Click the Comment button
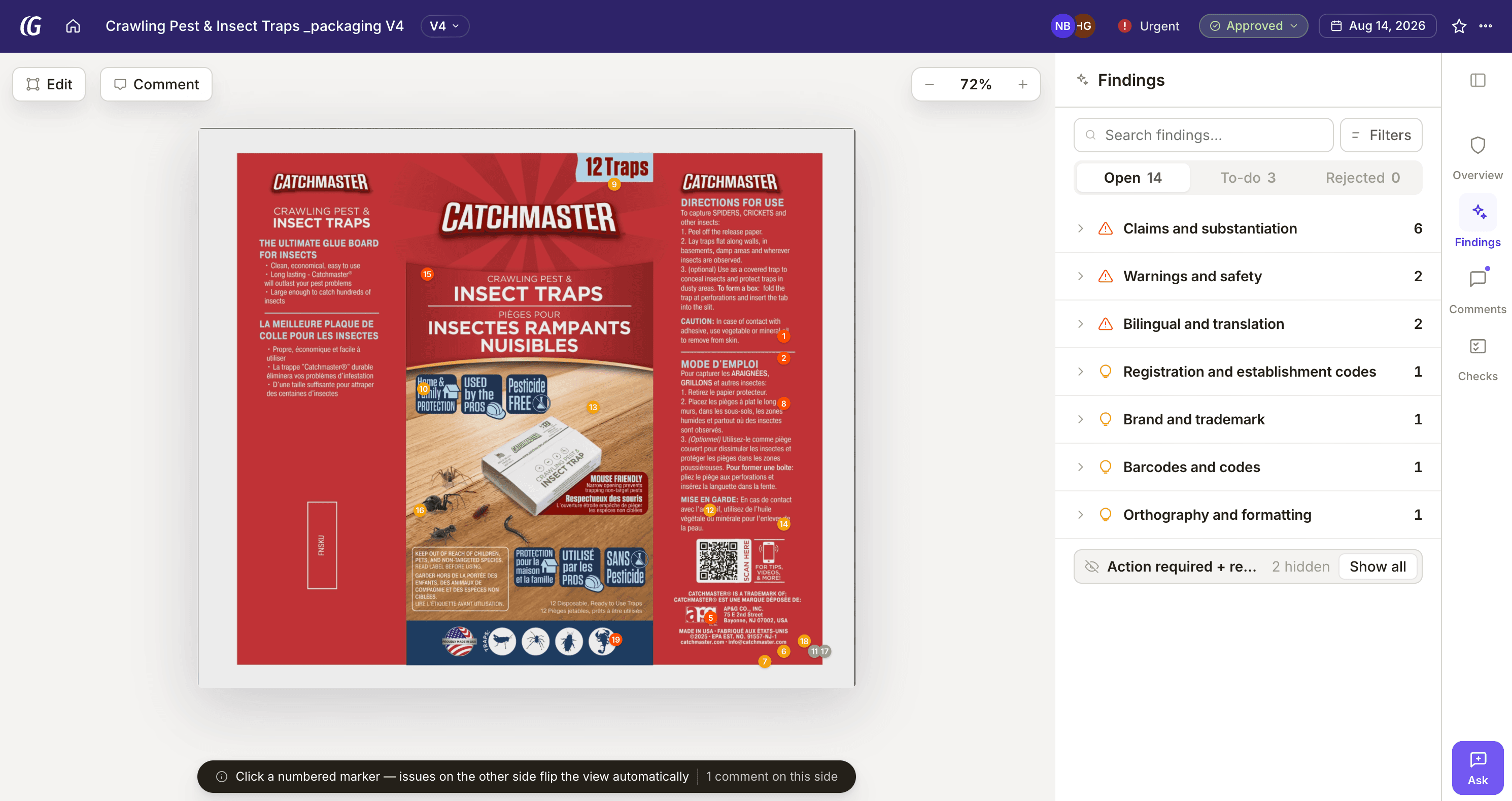Image resolution: width=1512 pixels, height=801 pixels. (156, 84)
